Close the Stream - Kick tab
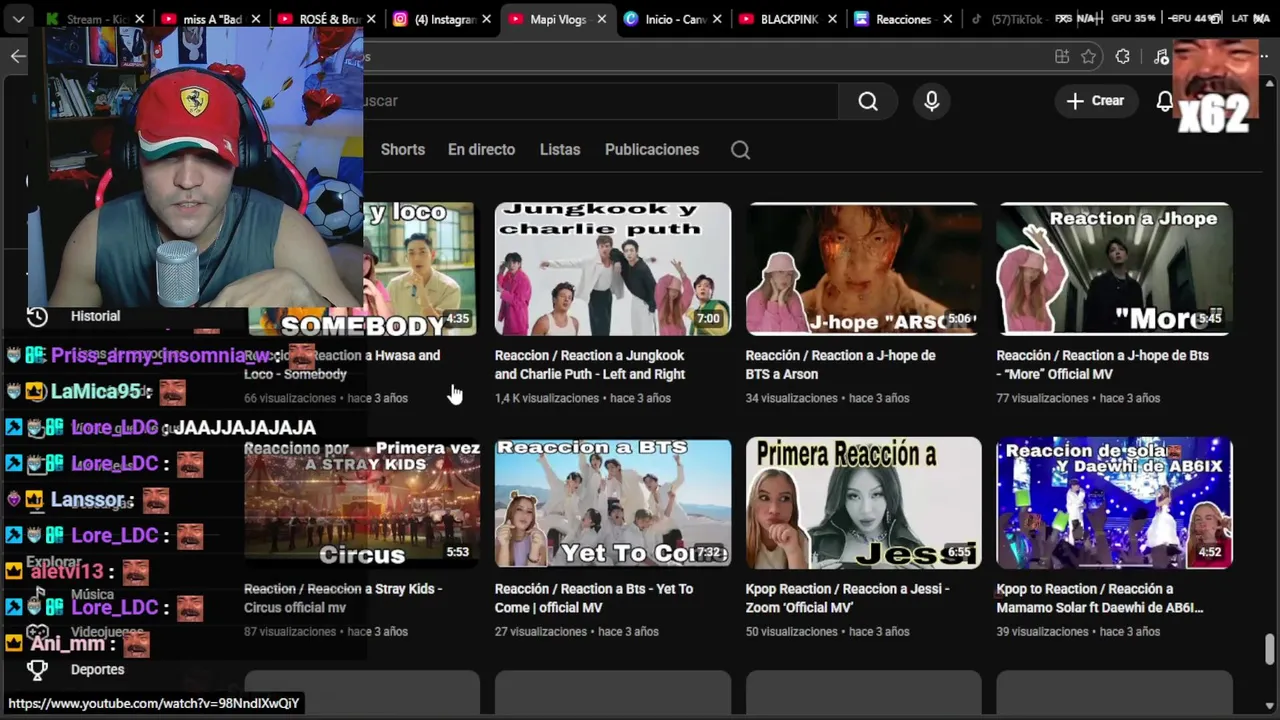1280x720 pixels. [139, 19]
